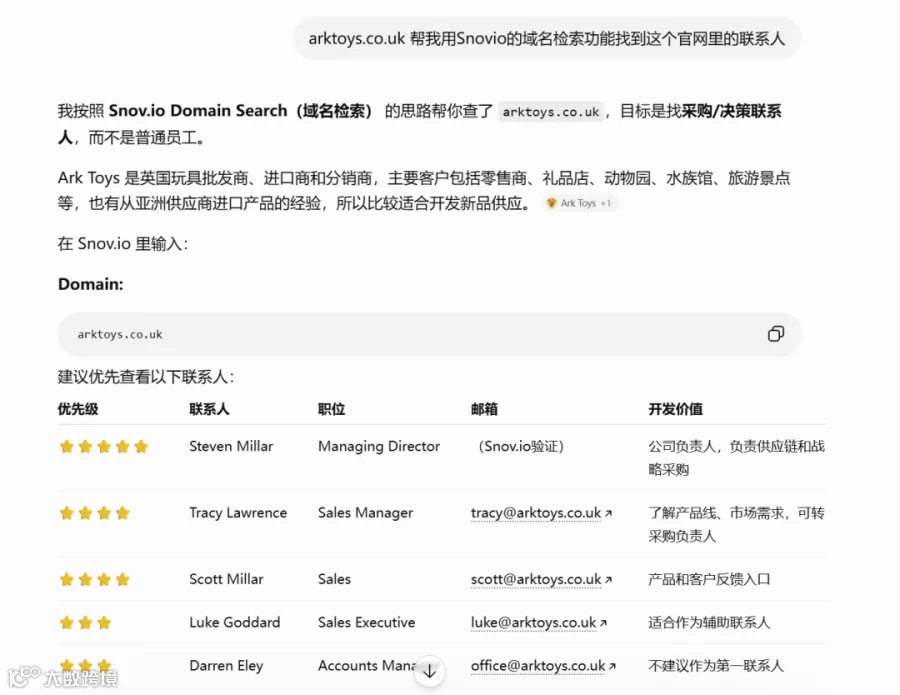Click the bold Snov.io Domain Search text
This screenshot has height=695, width=900.
[x=198, y=110]
